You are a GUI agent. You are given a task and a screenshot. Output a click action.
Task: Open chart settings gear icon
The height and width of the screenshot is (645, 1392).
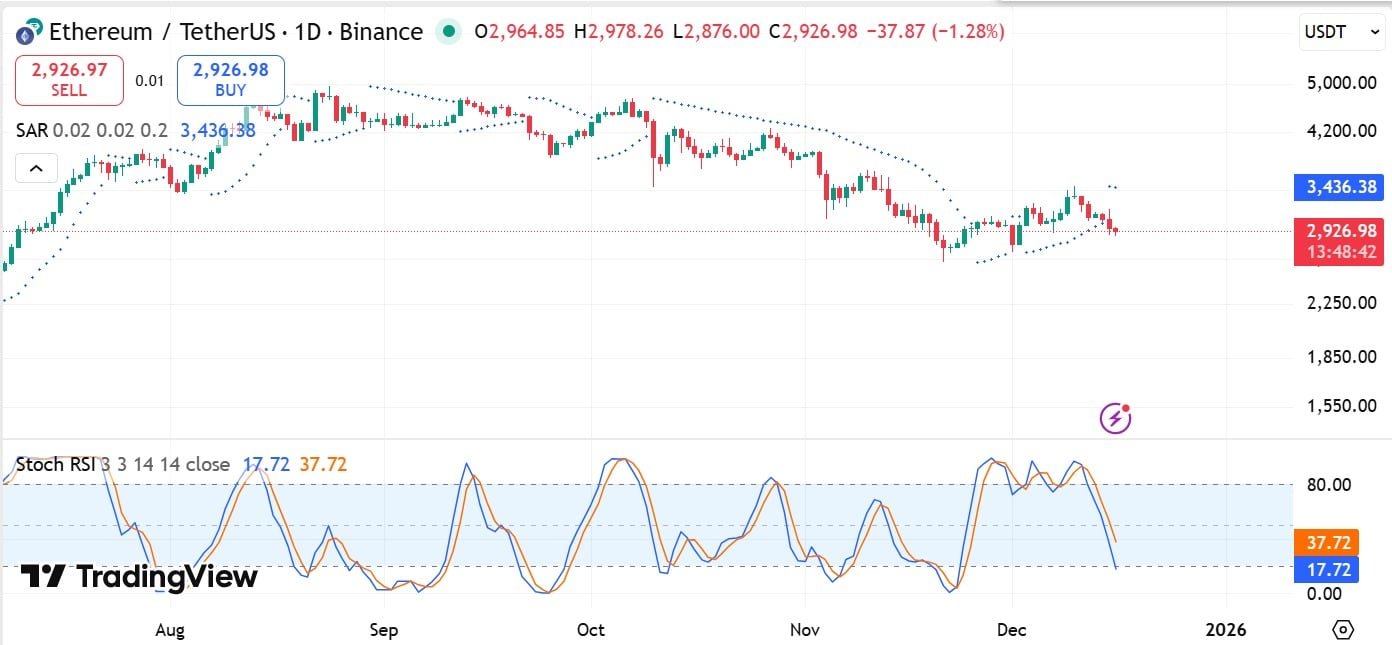pos(1343,630)
